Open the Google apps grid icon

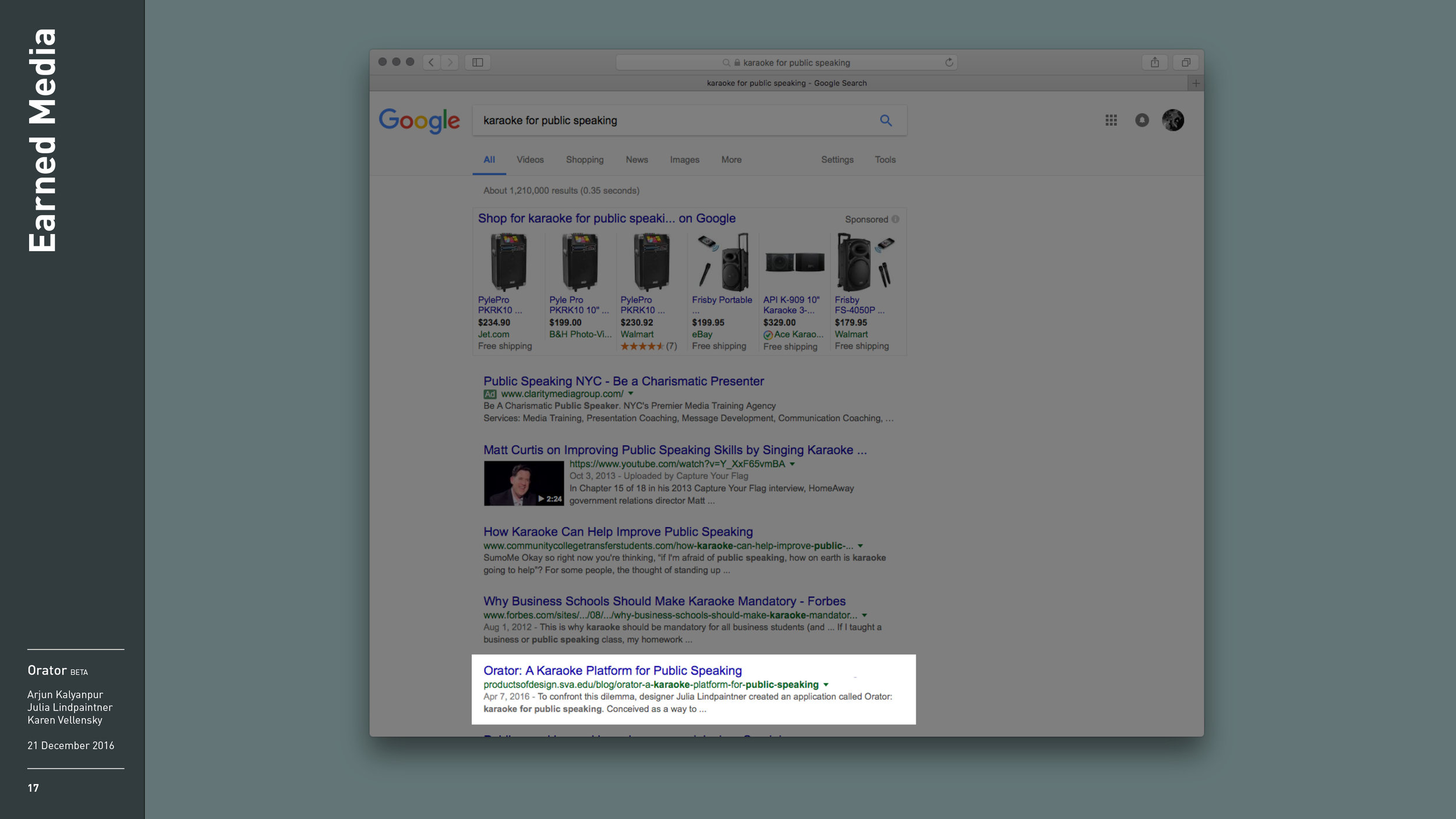pos(1111,120)
